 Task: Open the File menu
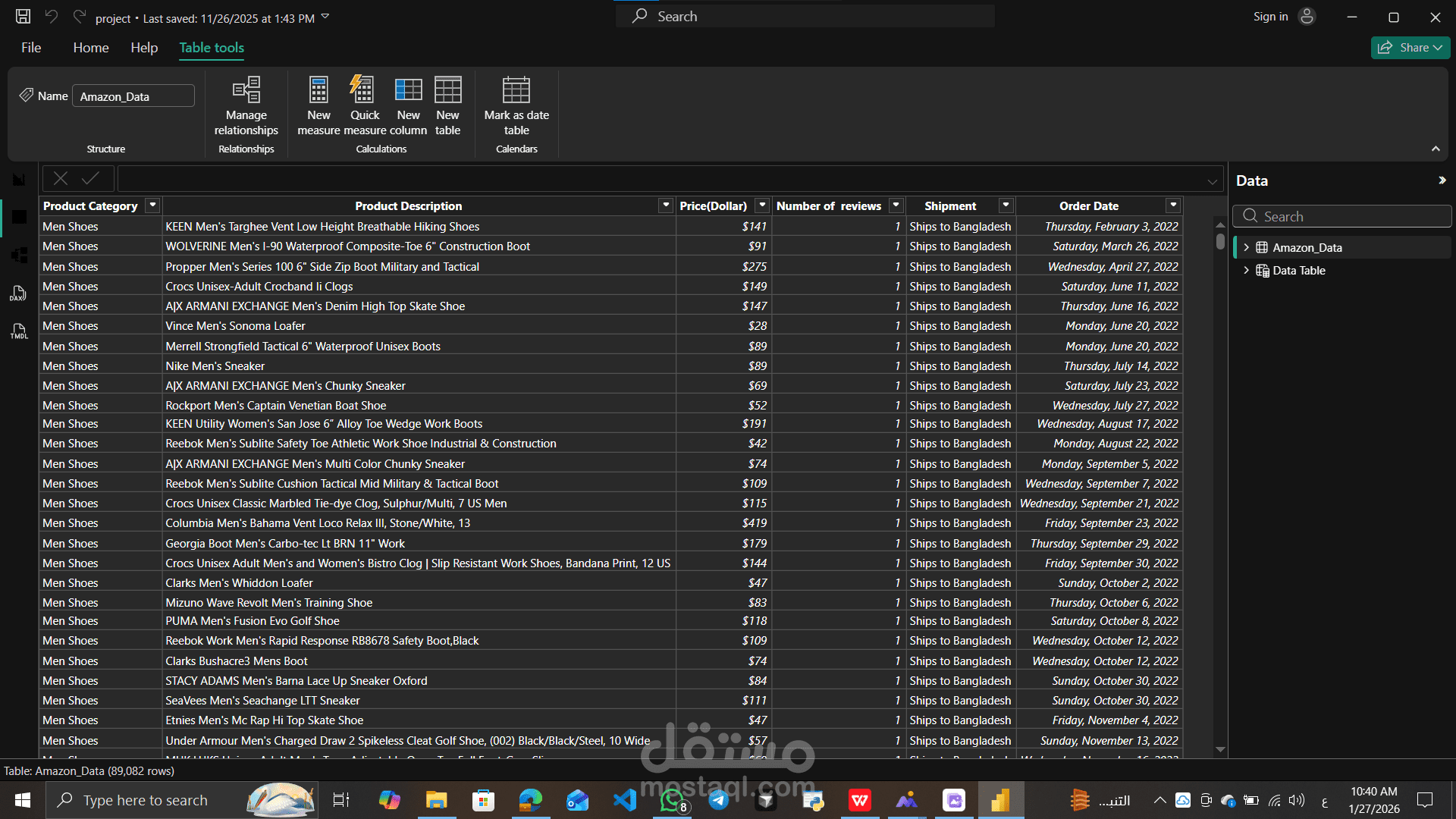pyautogui.click(x=31, y=48)
